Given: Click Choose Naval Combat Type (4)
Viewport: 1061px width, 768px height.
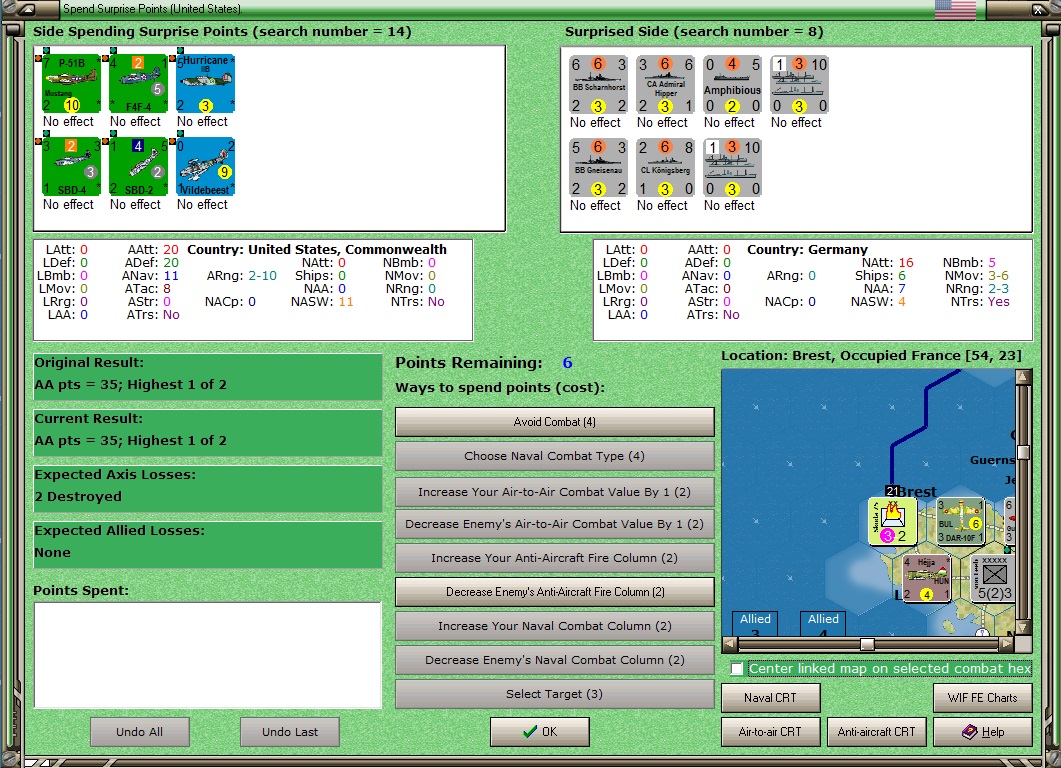Looking at the screenshot, I should point(554,456).
